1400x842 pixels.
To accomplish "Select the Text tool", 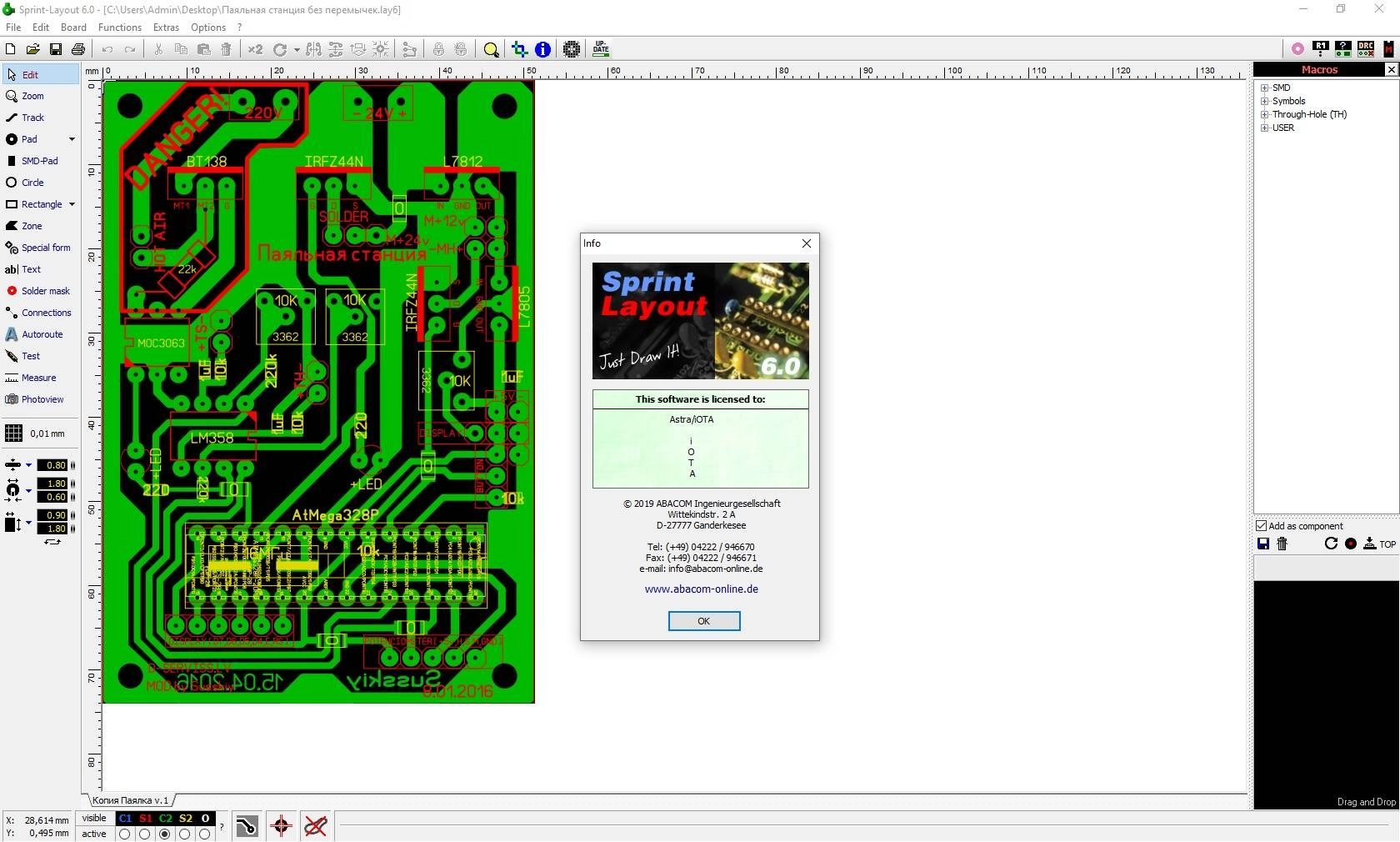I will (40, 269).
